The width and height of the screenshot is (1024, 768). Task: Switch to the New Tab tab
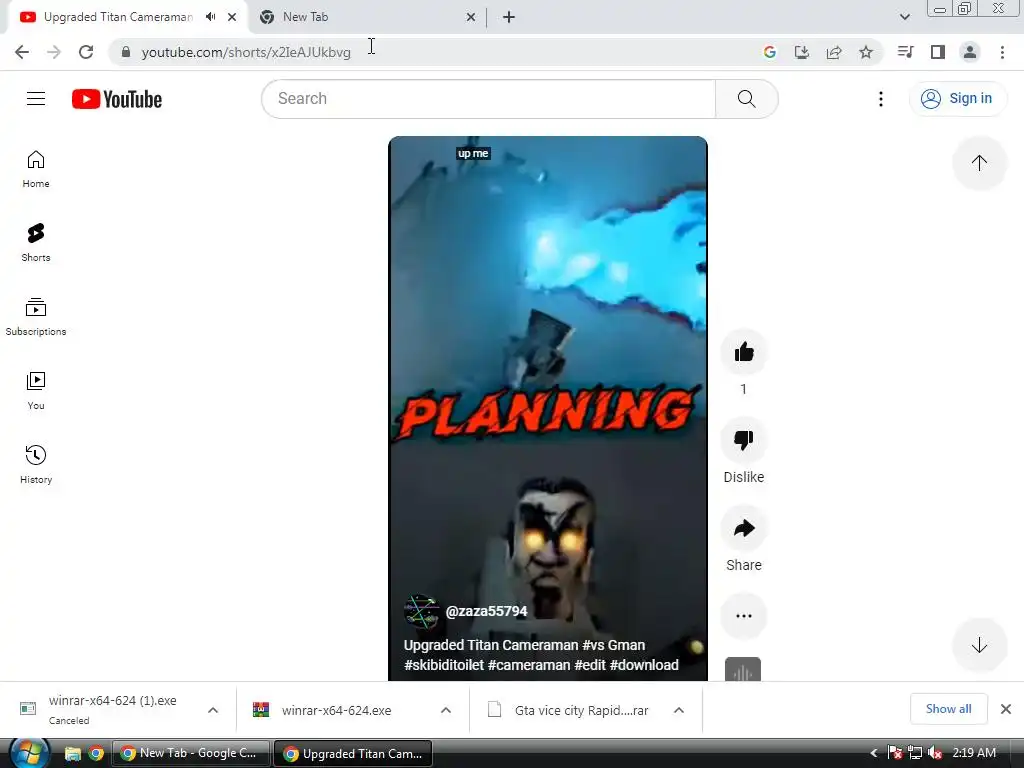306,17
